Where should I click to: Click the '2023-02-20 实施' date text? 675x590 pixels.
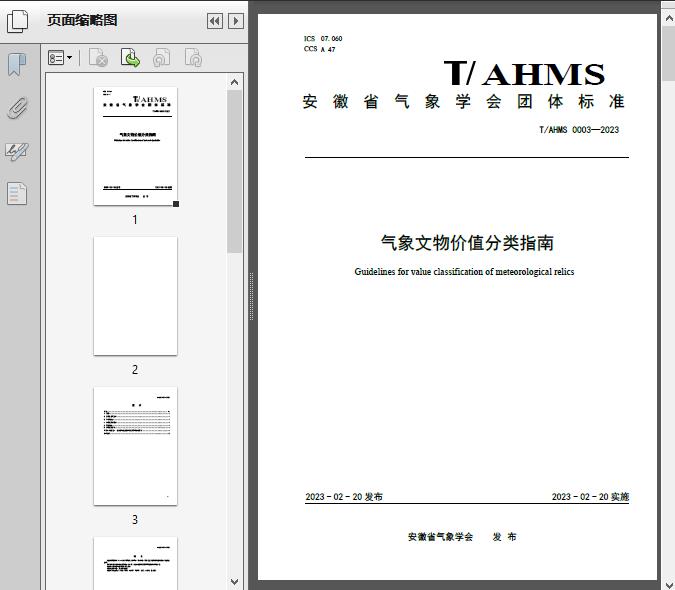coord(591,497)
